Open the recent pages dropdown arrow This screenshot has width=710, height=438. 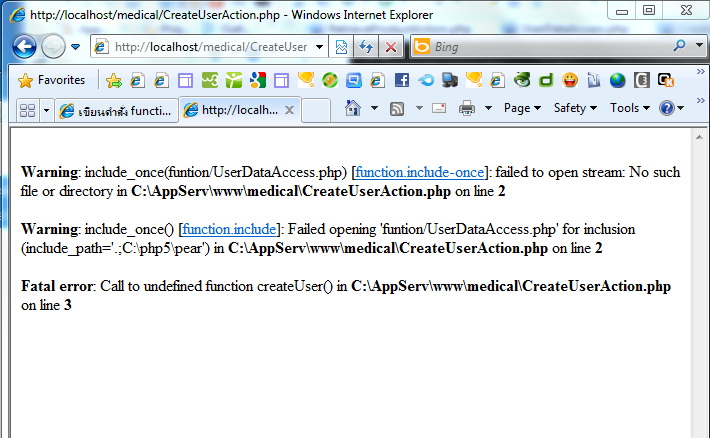(x=76, y=47)
